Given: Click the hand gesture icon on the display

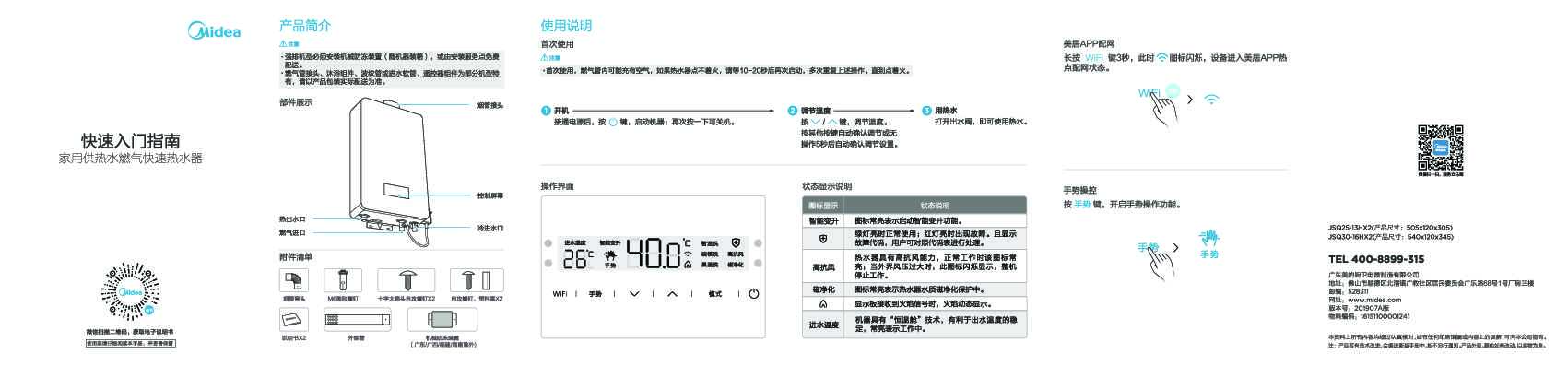Looking at the screenshot, I should tap(609, 255).
